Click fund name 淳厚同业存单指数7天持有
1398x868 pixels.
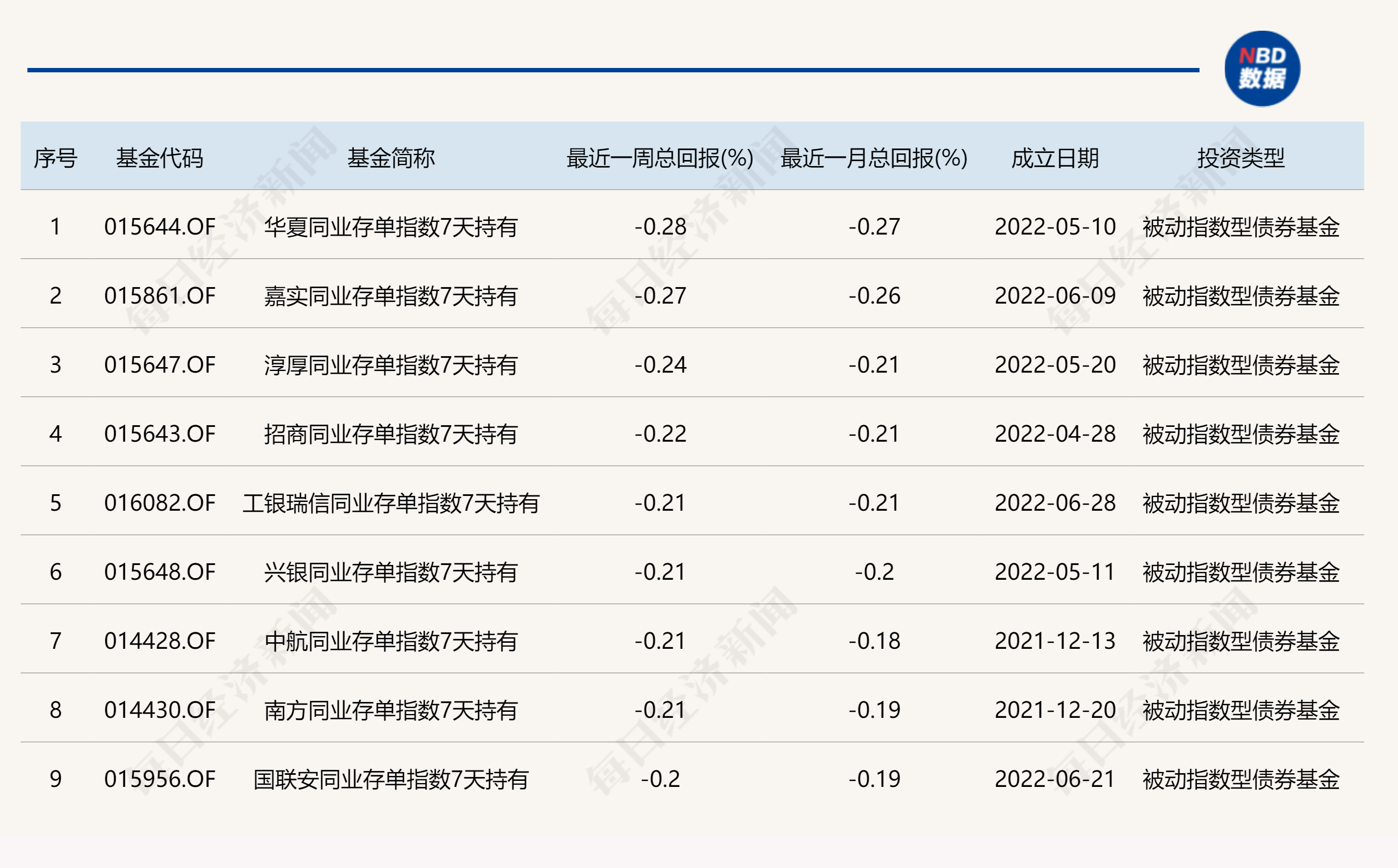pos(391,364)
